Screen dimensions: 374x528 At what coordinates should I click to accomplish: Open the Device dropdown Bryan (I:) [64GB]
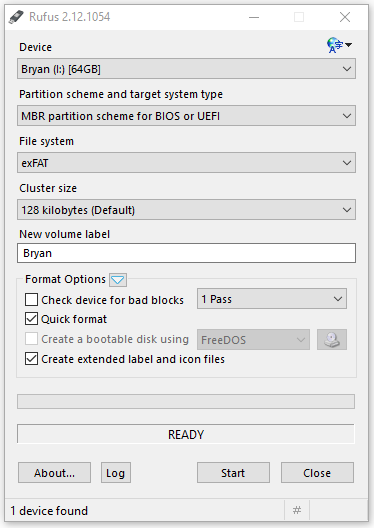point(186,69)
